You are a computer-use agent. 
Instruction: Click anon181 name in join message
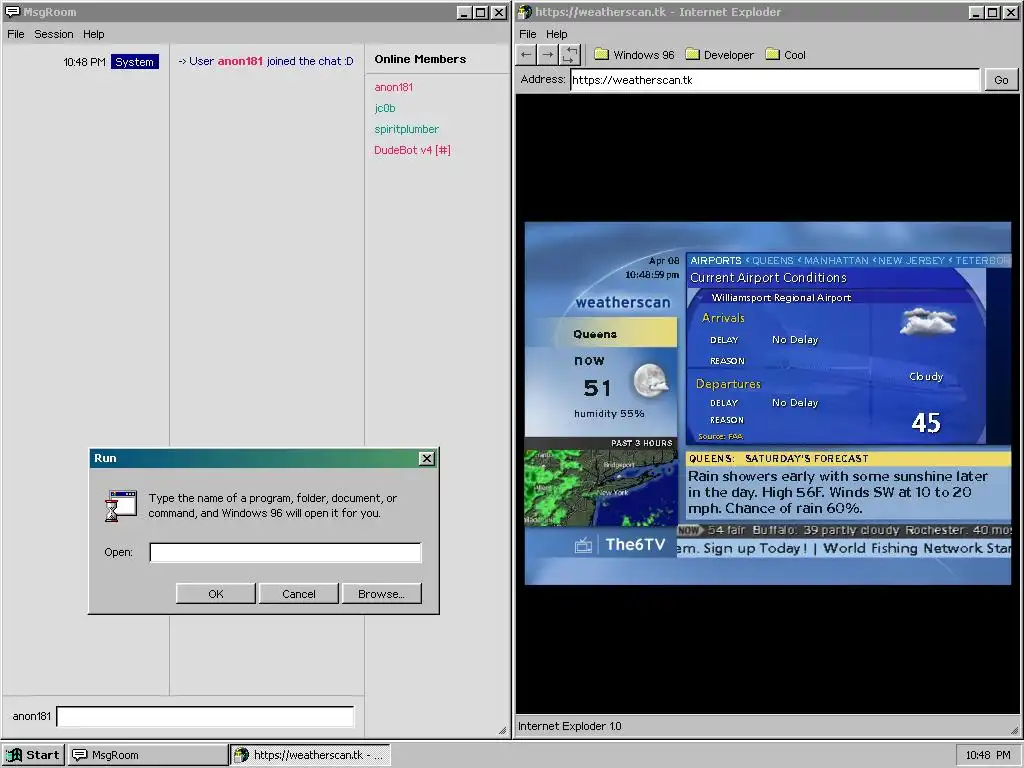(240, 61)
